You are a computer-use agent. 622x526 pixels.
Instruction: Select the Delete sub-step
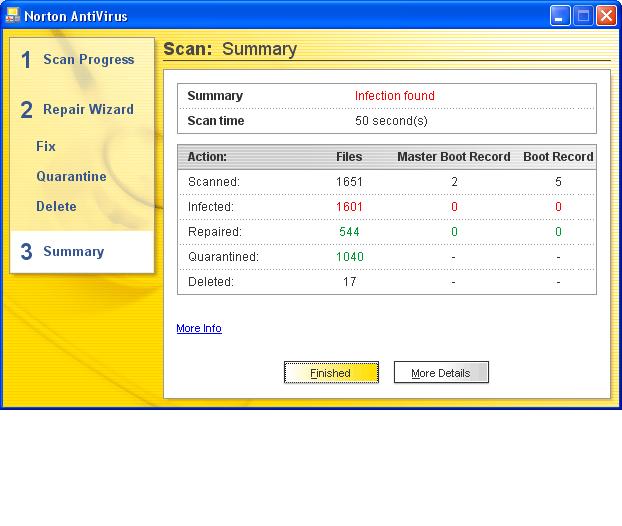pyautogui.click(x=56, y=207)
